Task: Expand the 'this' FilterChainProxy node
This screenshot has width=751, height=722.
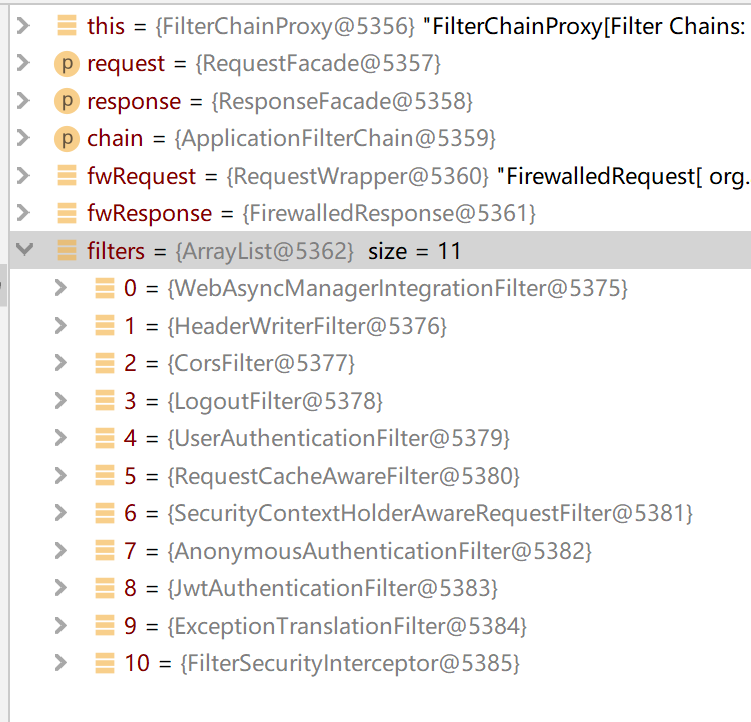Action: pos(25,26)
